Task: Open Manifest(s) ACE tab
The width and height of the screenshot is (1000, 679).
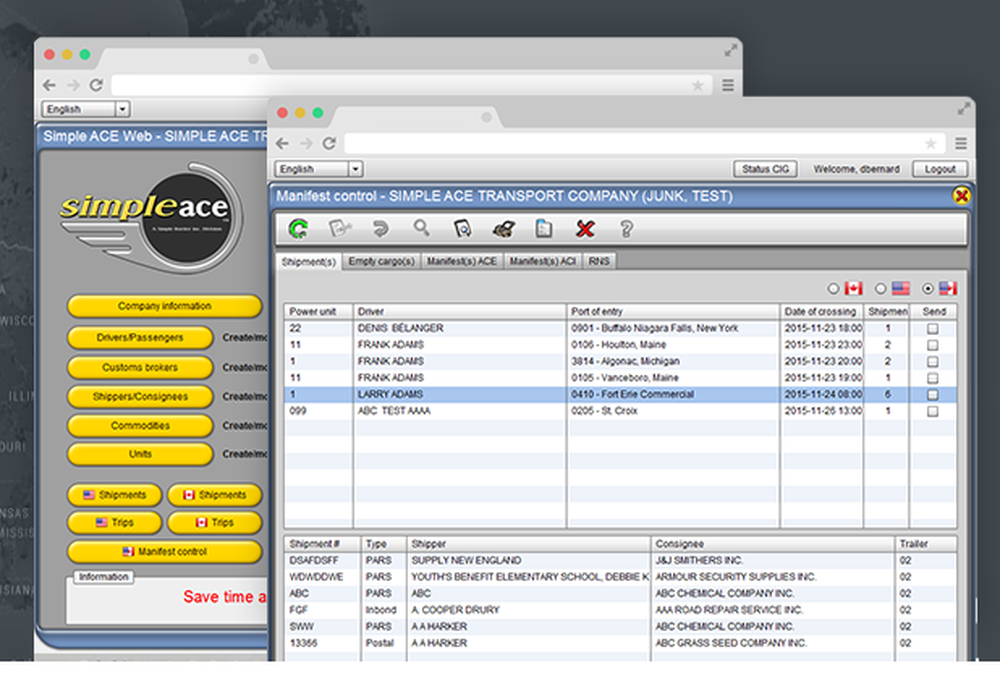Action: click(x=462, y=261)
